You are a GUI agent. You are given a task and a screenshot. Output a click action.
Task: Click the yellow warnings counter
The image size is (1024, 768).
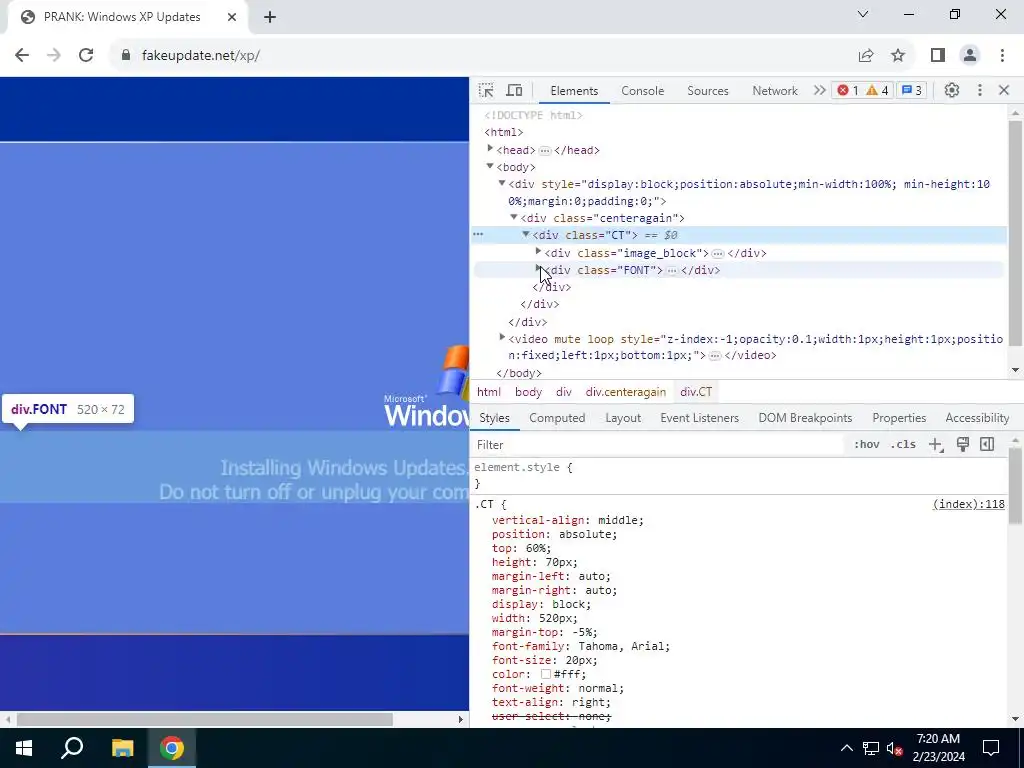877,90
